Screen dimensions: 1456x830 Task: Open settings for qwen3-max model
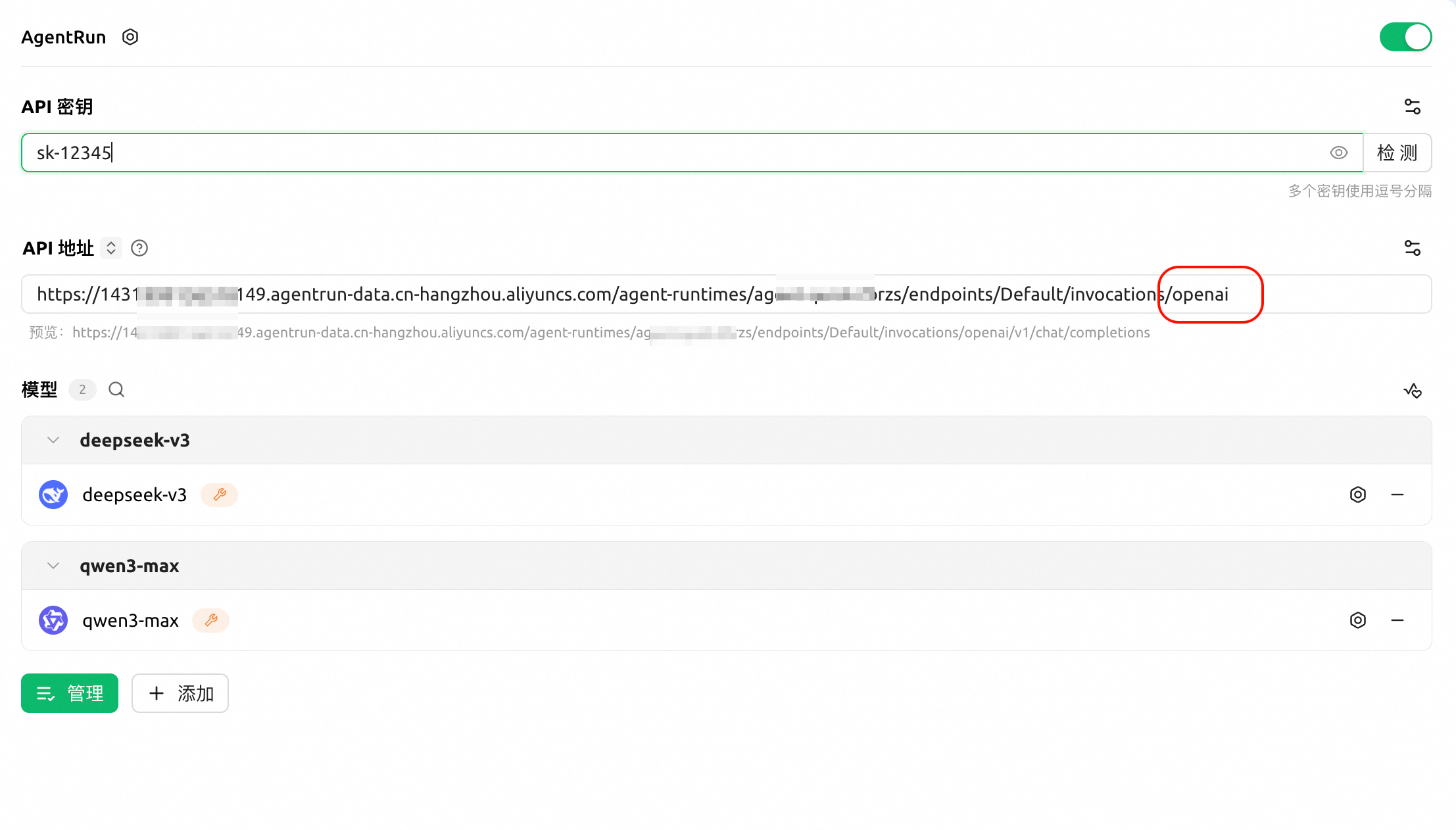(x=1357, y=620)
